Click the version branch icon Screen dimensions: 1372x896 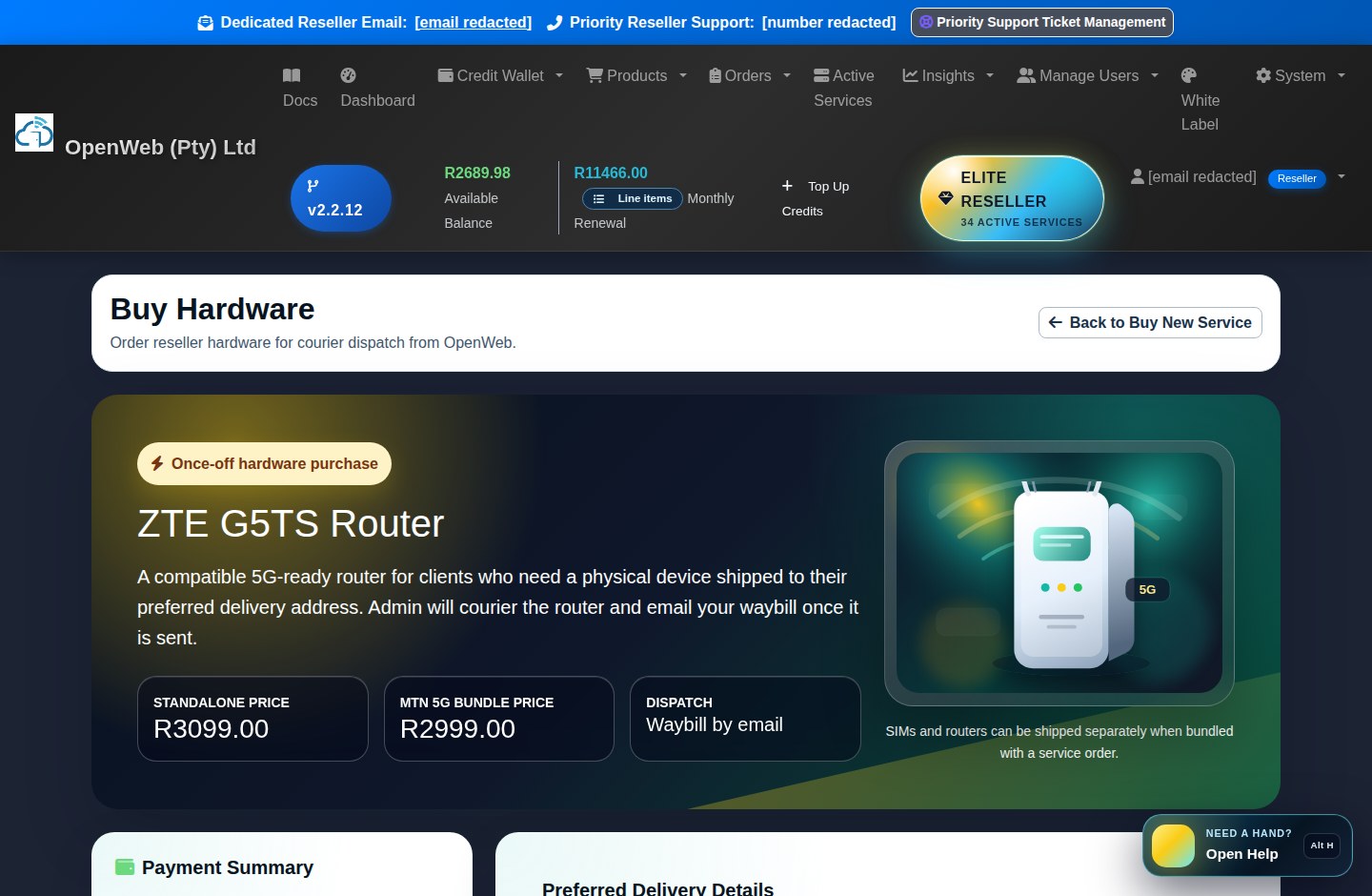click(313, 186)
